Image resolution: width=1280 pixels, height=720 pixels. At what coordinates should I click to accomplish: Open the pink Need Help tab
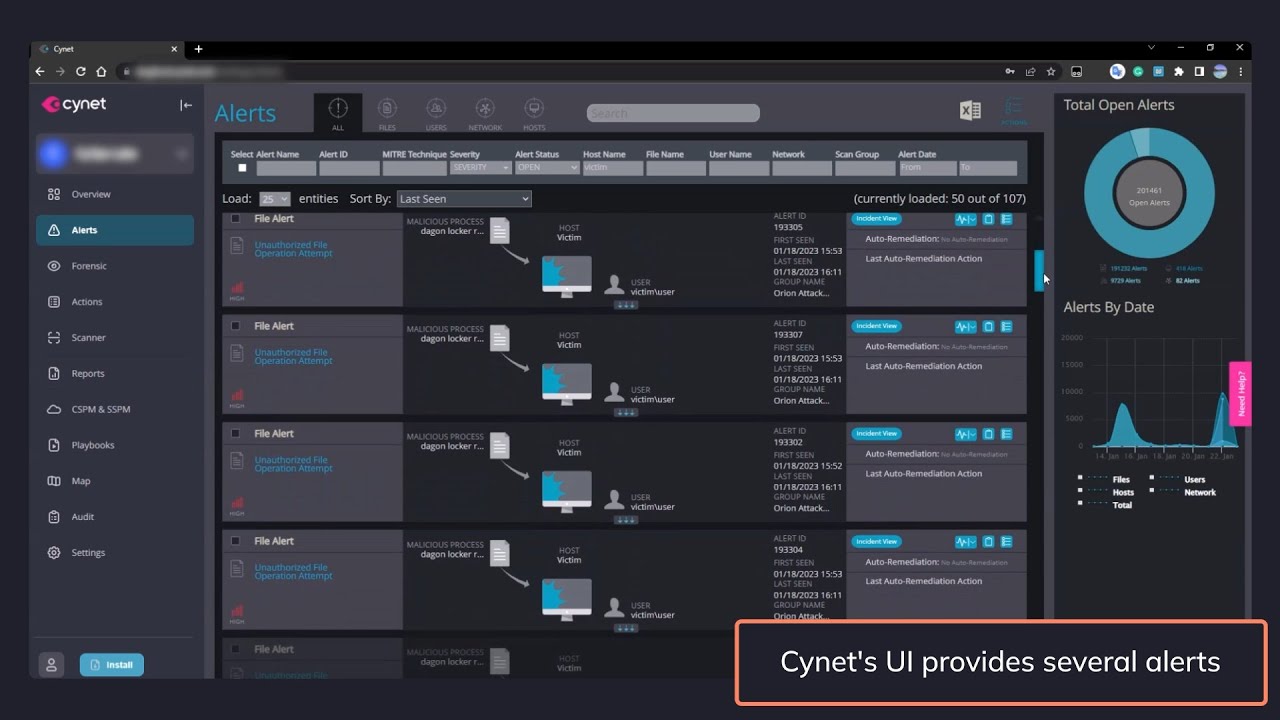1240,393
